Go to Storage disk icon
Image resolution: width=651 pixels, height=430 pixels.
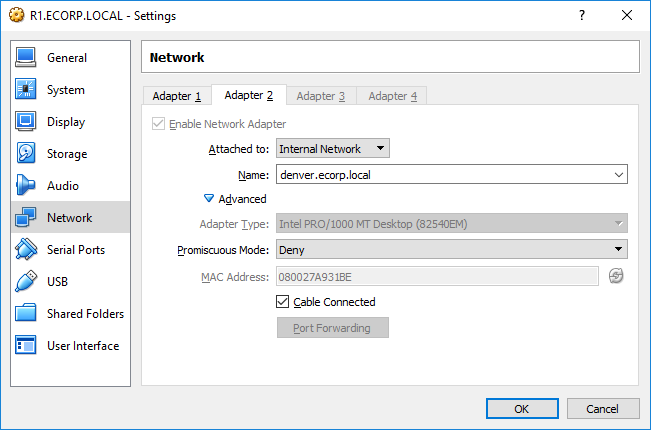coord(26,153)
